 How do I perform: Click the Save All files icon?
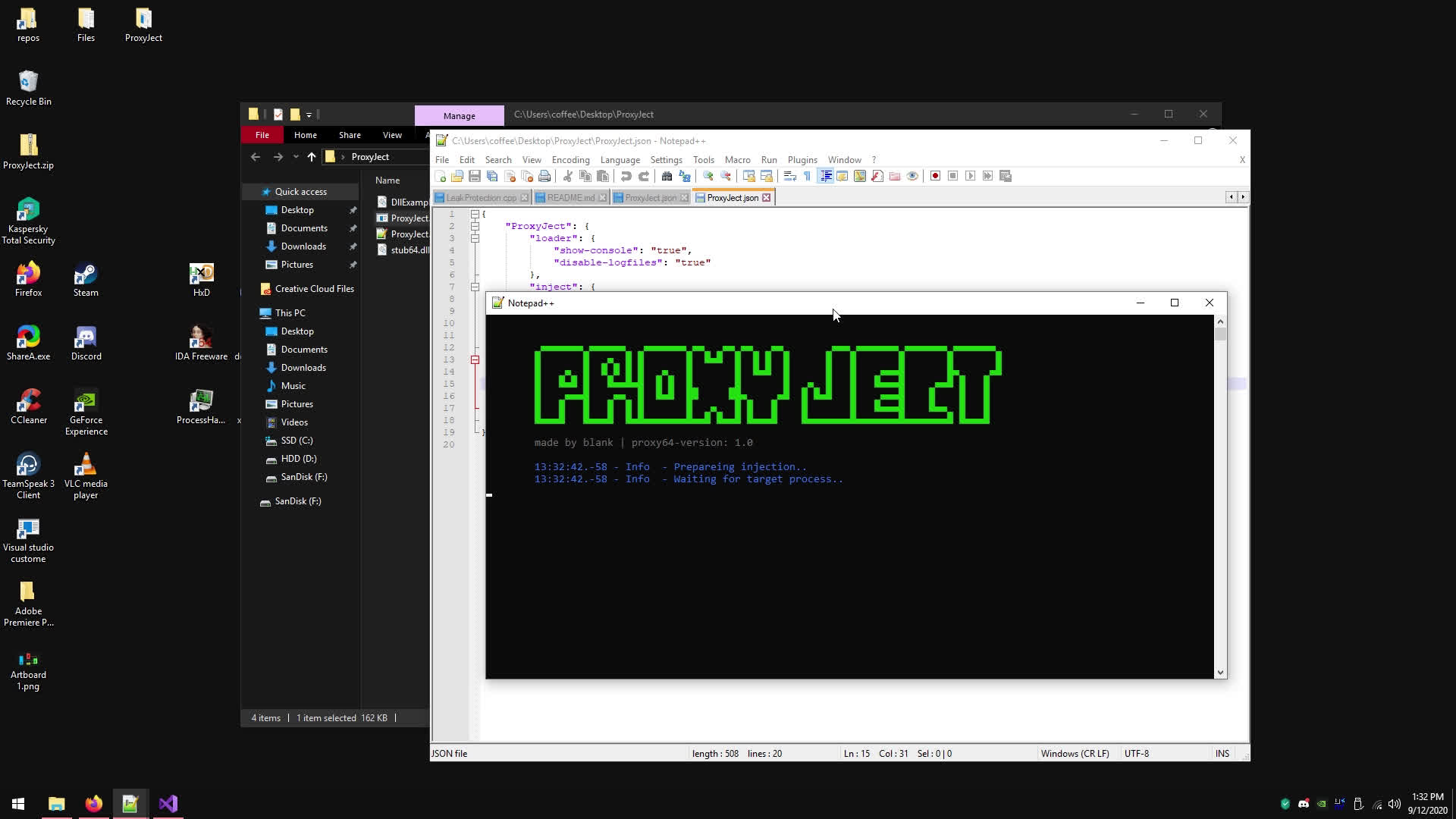tap(491, 176)
